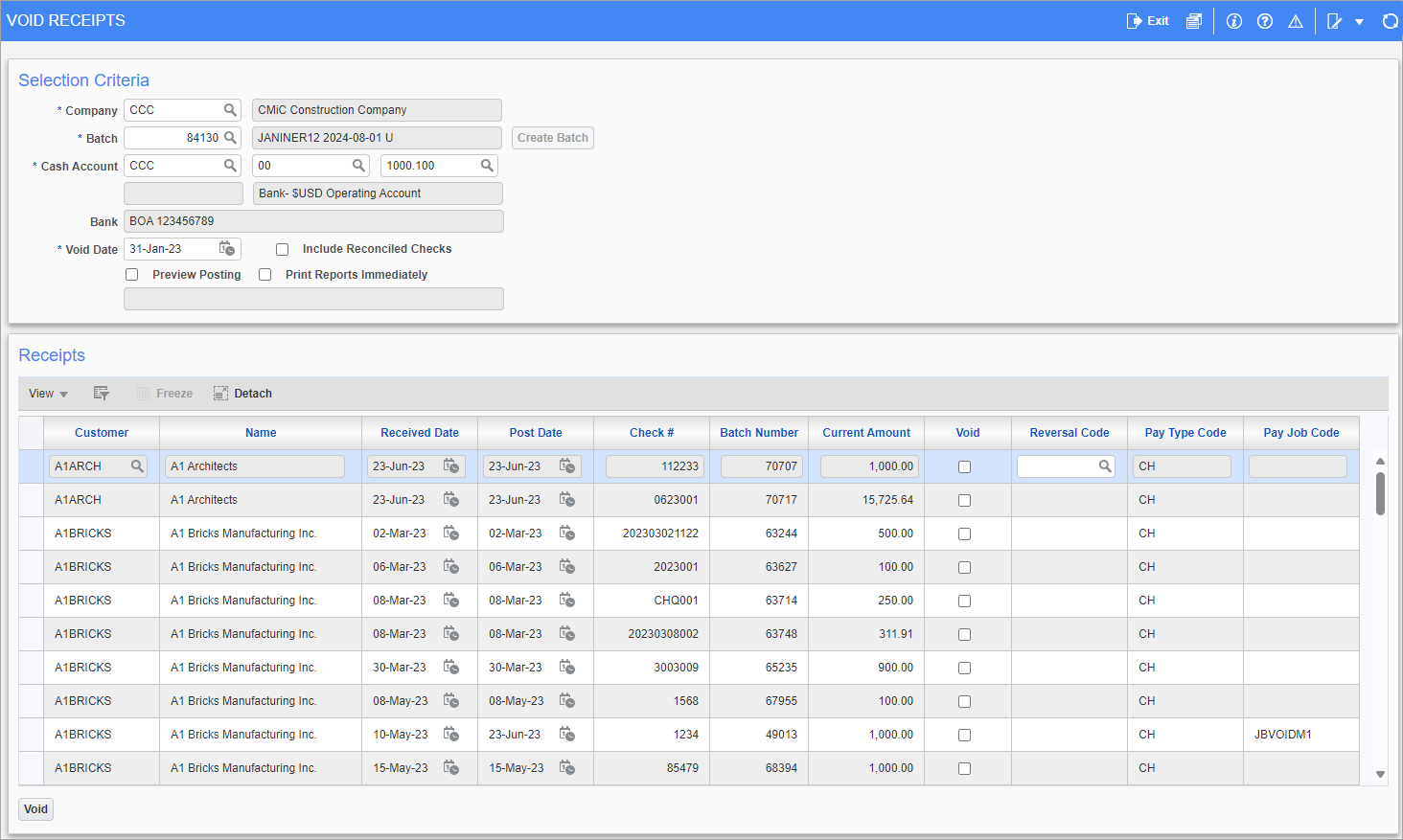Check Void for check 20230308002
1403x840 pixels.
tap(964, 635)
